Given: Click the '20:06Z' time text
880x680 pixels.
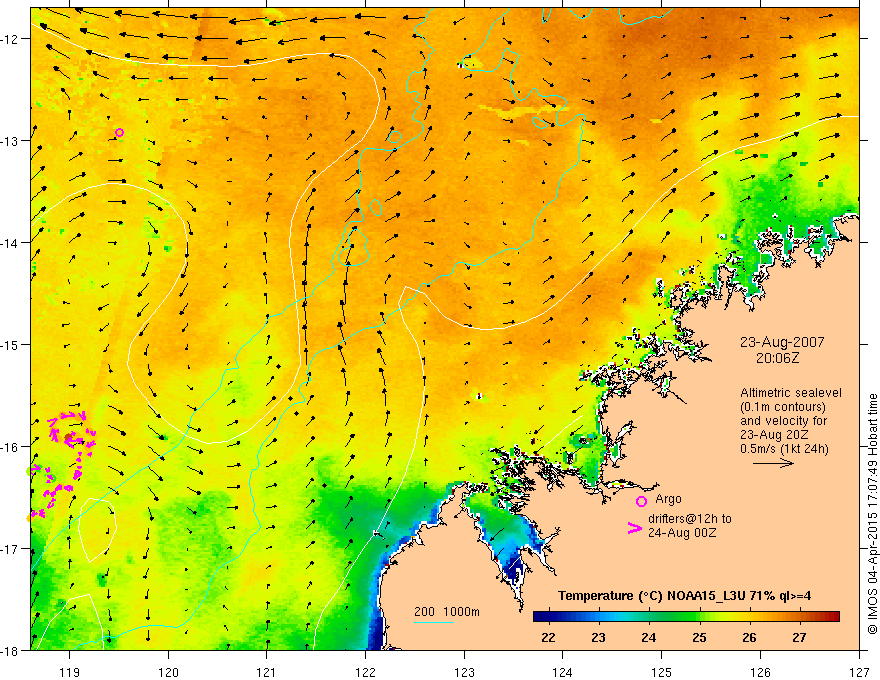Looking at the screenshot, I should [777, 358].
